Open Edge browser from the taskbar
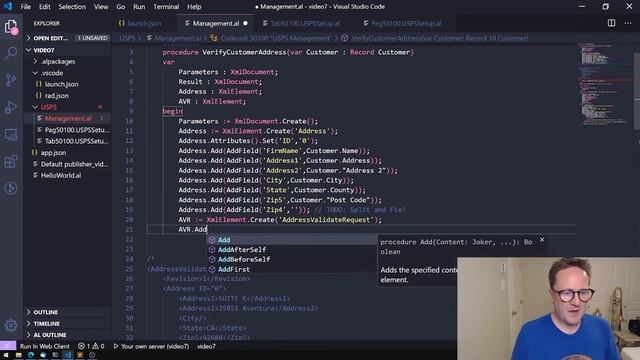The height and width of the screenshot is (360, 640). (x=31, y=356)
